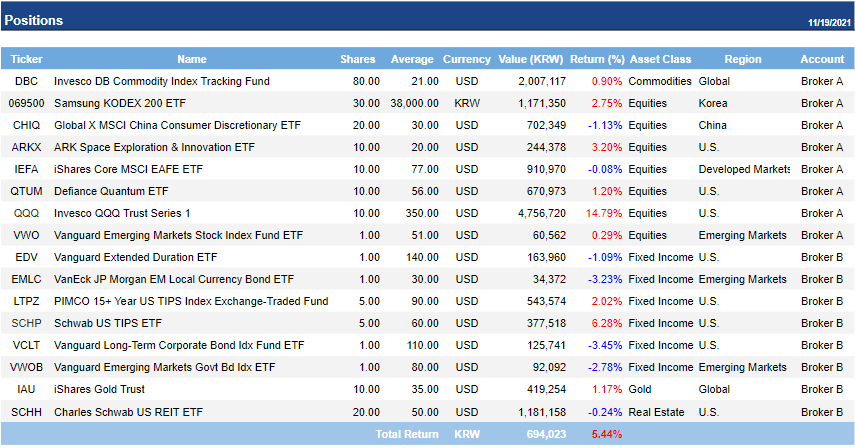The height and width of the screenshot is (448, 855).
Task: Click the 11/19/2021 date in header
Action: pos(827,22)
